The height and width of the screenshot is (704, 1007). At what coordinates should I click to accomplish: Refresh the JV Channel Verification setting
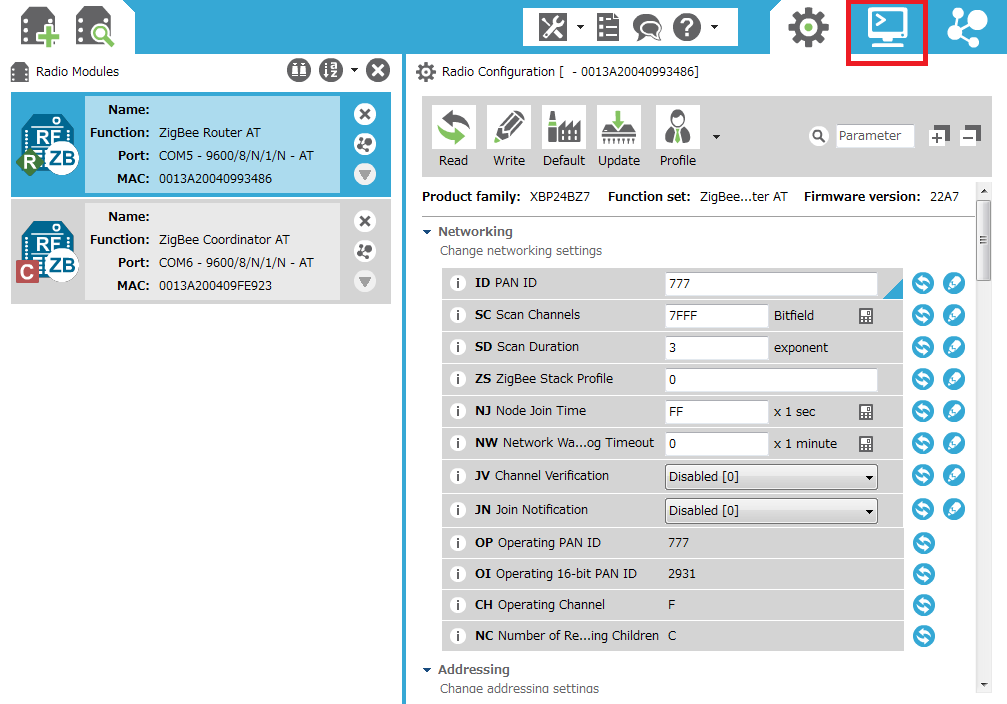pos(923,475)
